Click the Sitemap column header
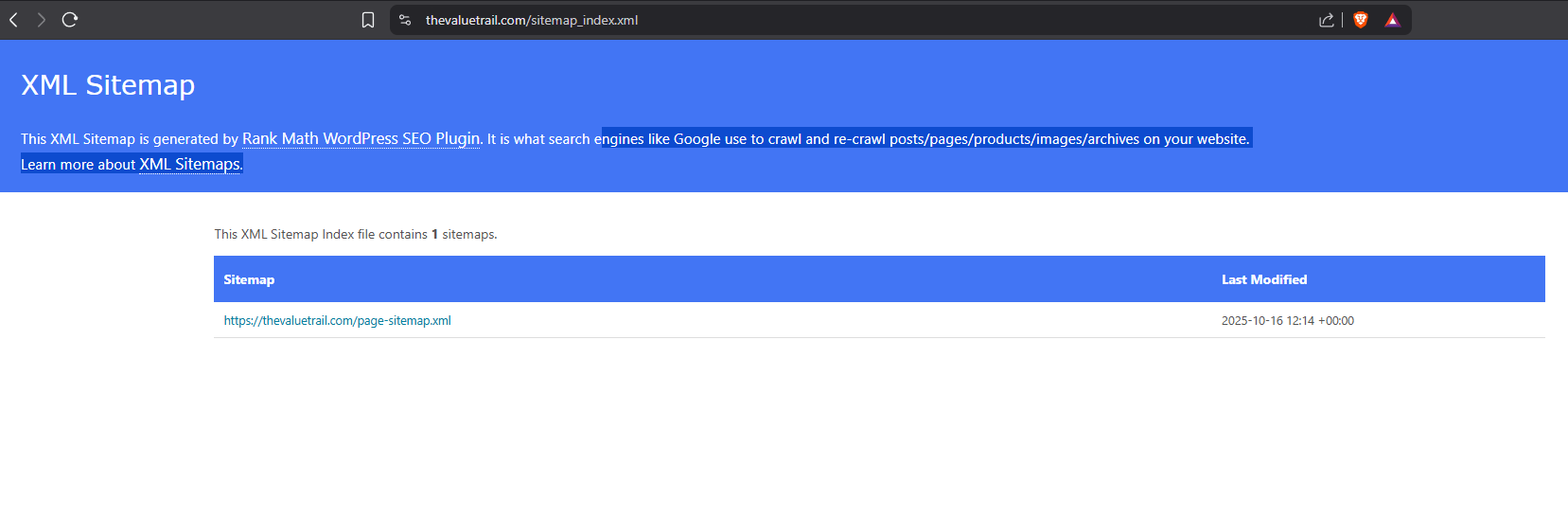Screen dimensions: 1568x519 [x=249, y=279]
